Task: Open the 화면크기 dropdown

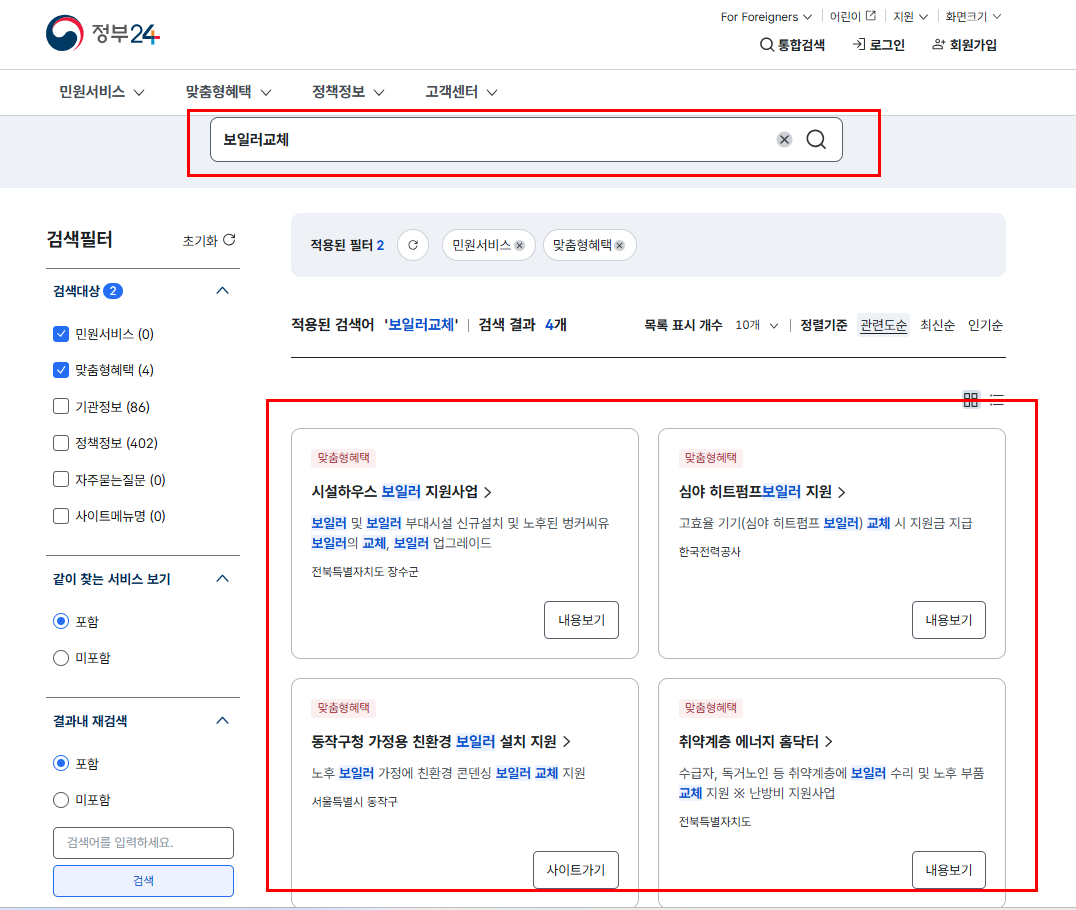Action: (967, 16)
